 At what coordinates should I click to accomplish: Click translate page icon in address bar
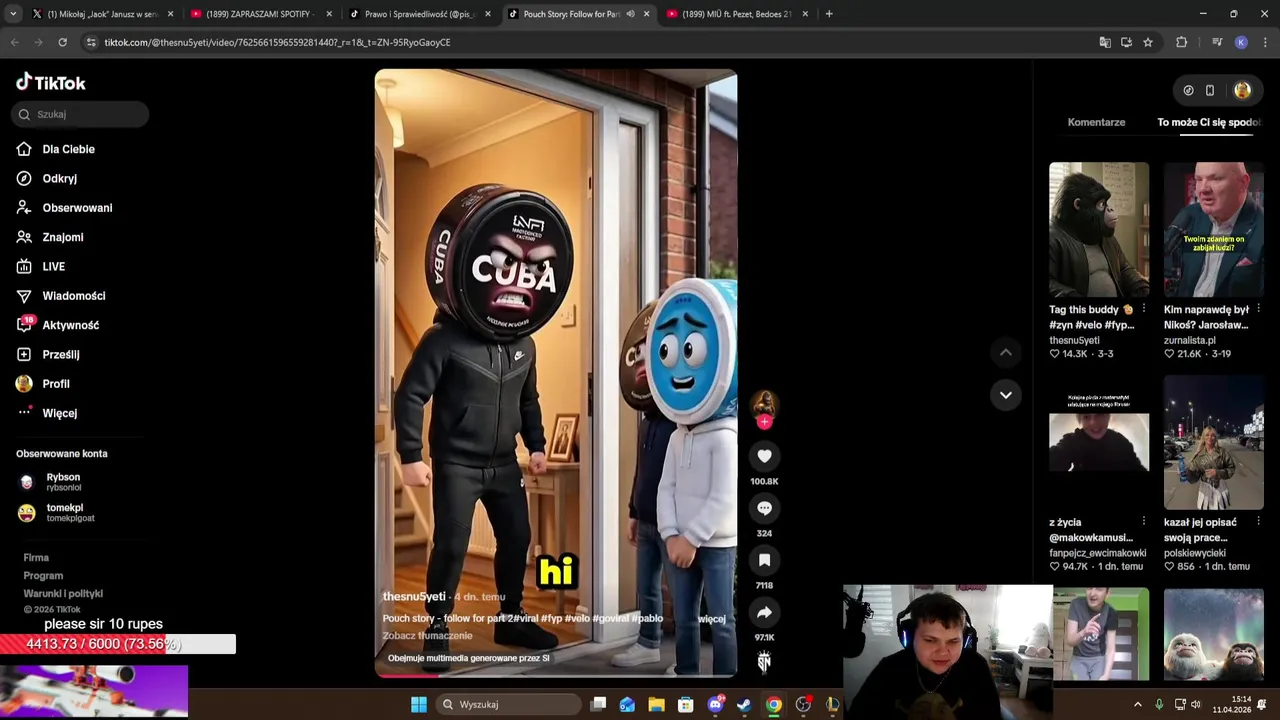click(x=1105, y=42)
